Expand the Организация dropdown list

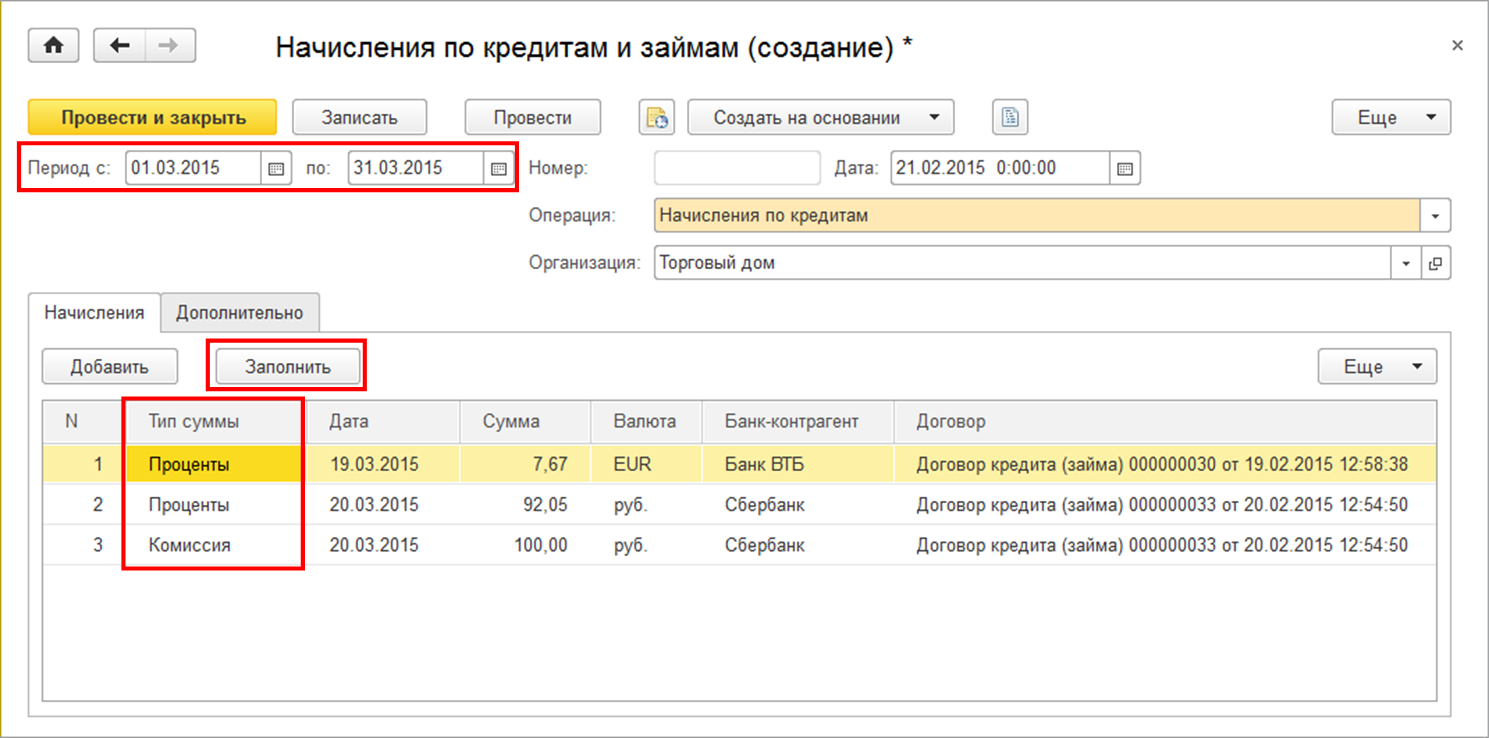tap(1406, 264)
